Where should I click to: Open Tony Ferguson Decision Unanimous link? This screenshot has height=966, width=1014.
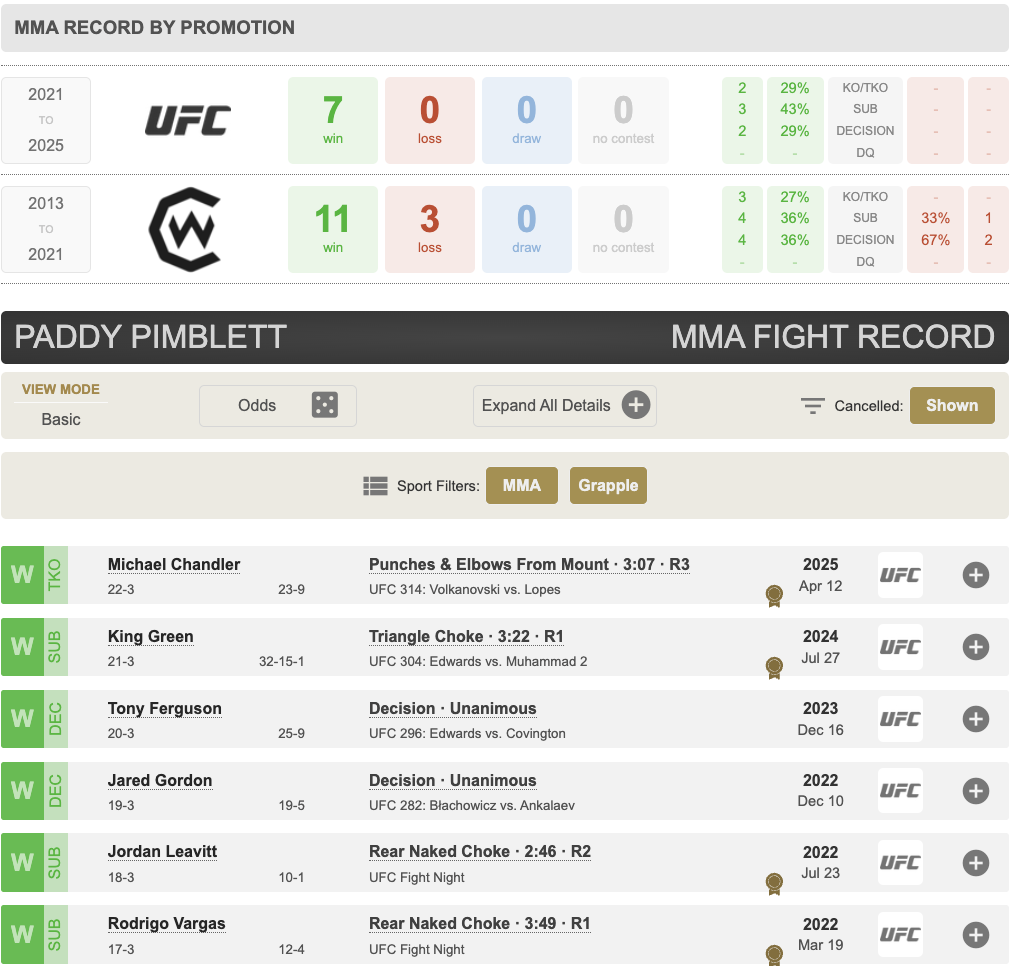[x=453, y=708]
